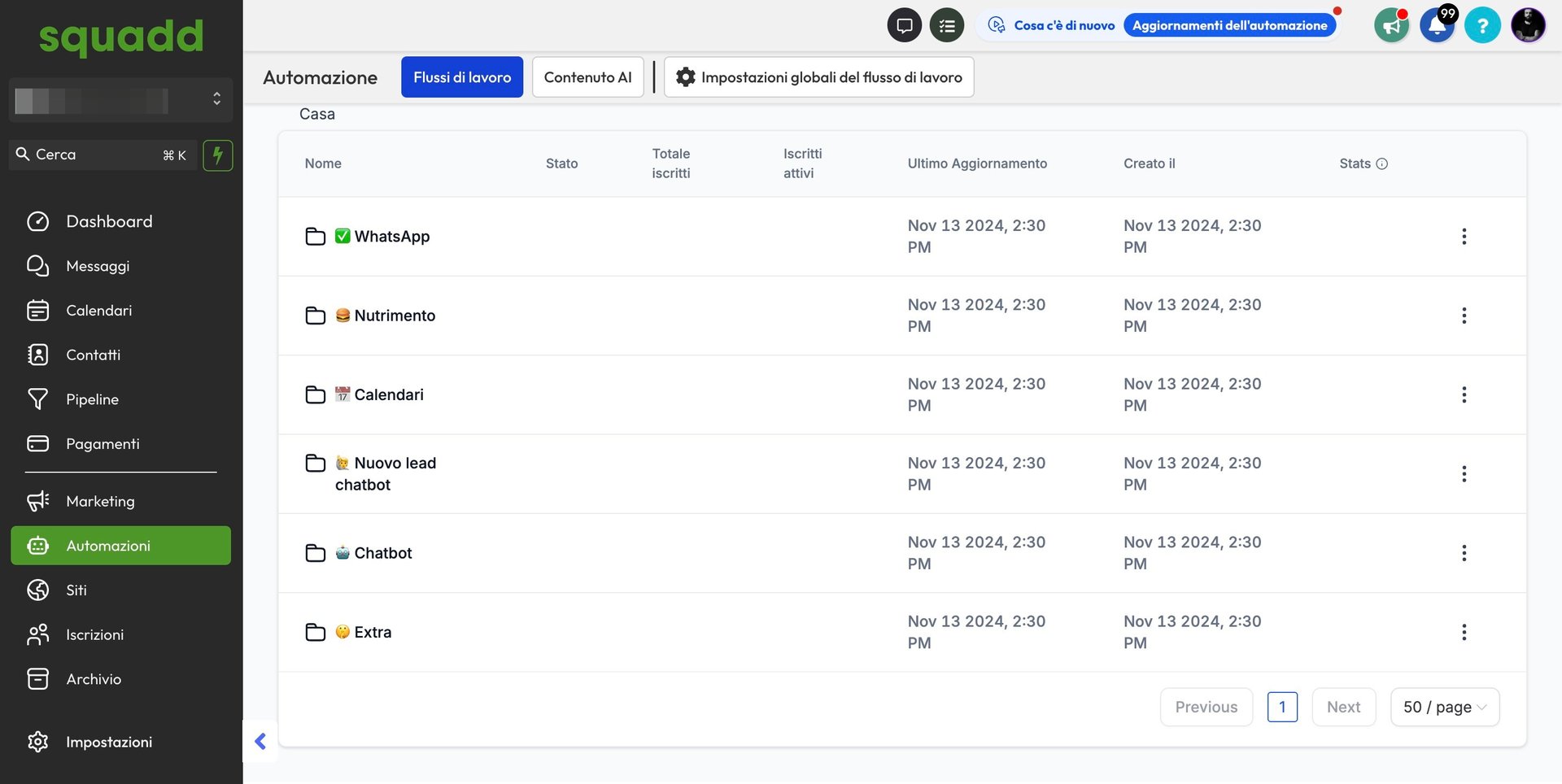Select the Flussi di lavoro tab
Screen dimensions: 1562x784
click(462, 77)
